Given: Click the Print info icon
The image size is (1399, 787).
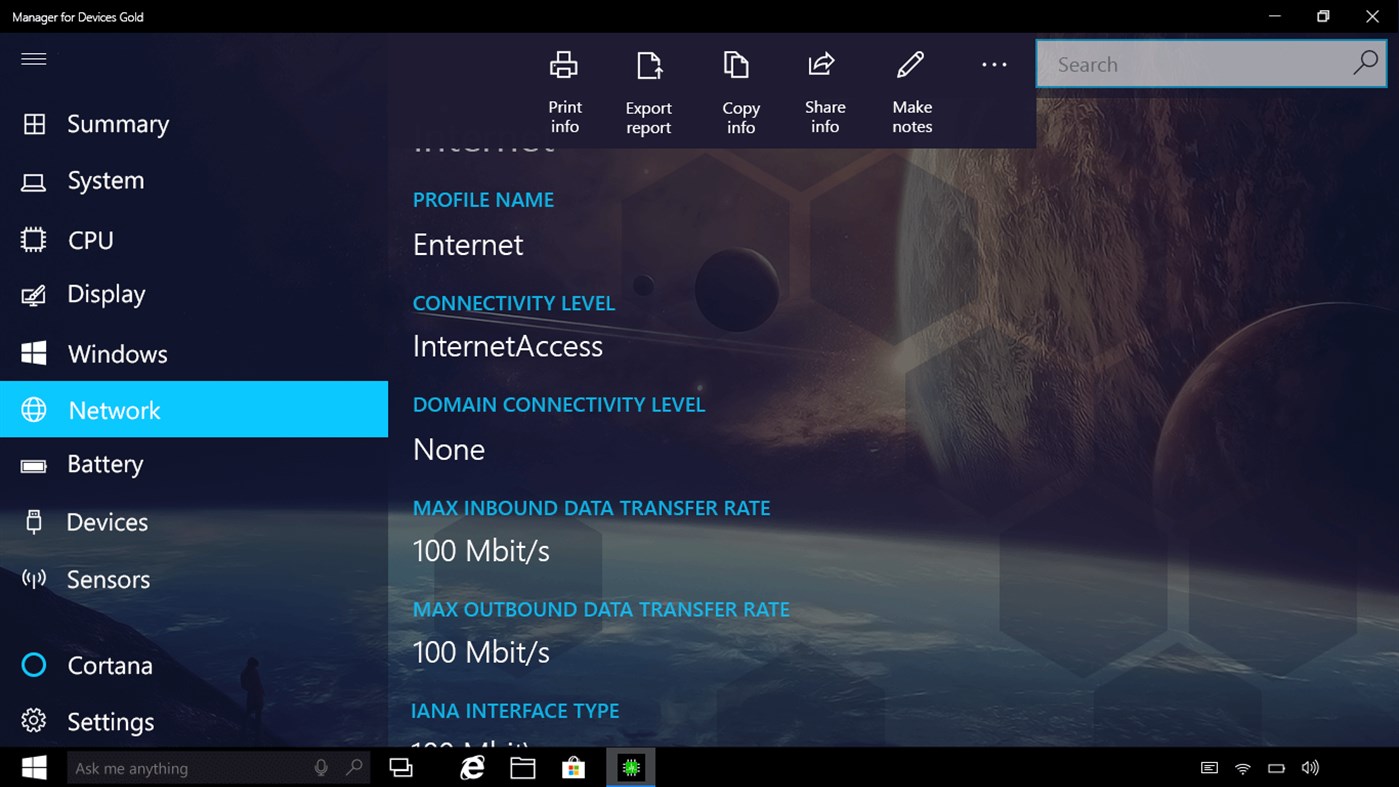Looking at the screenshot, I should [x=564, y=63].
